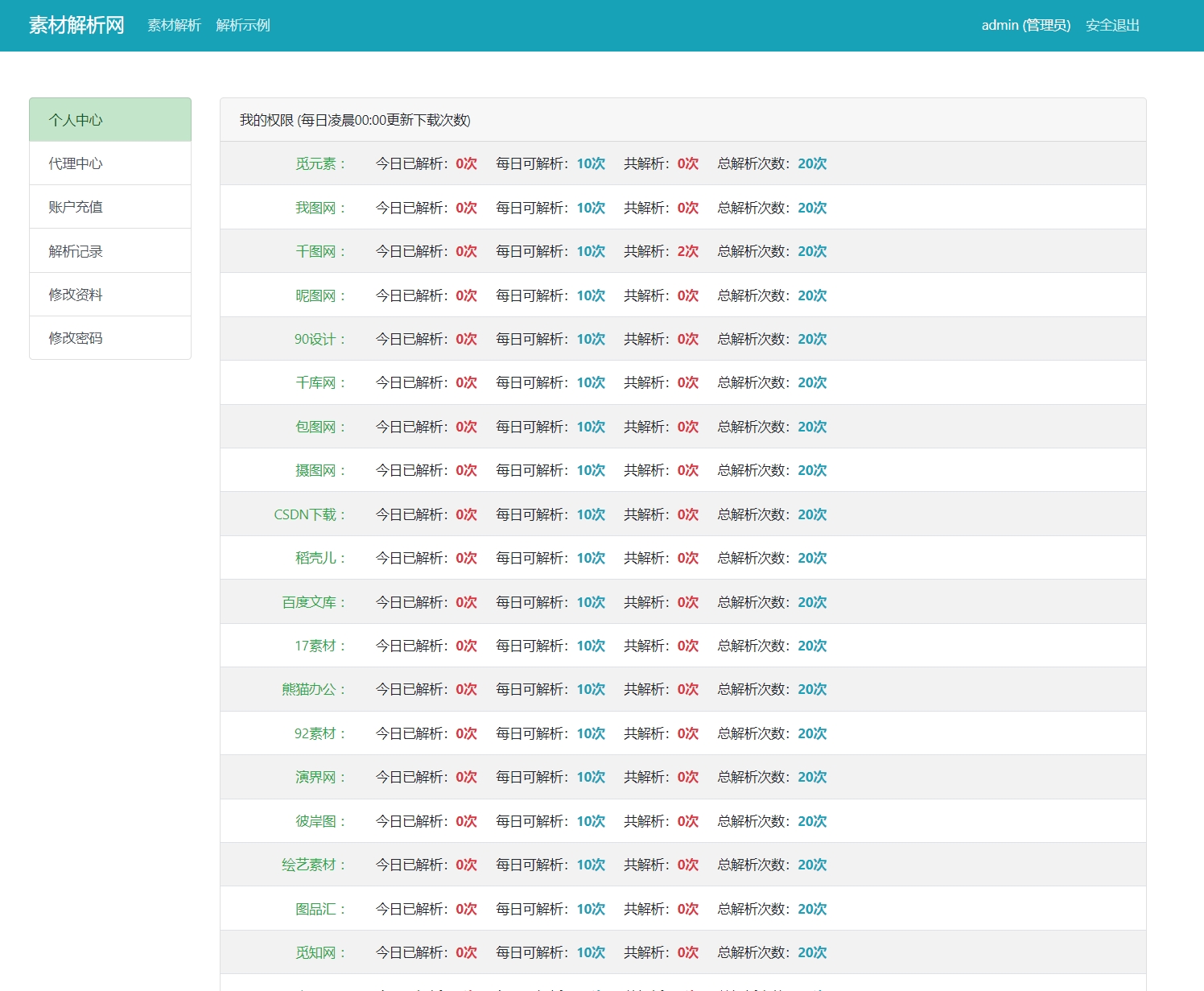The width and height of the screenshot is (1204, 991).
Task: Click 共解析 2次 value in 千图网 row
Action: coord(688,251)
